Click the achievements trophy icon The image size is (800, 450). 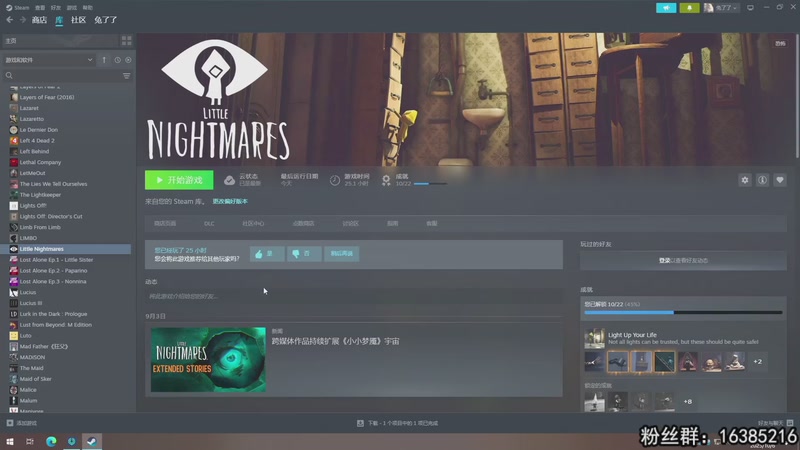[386, 180]
